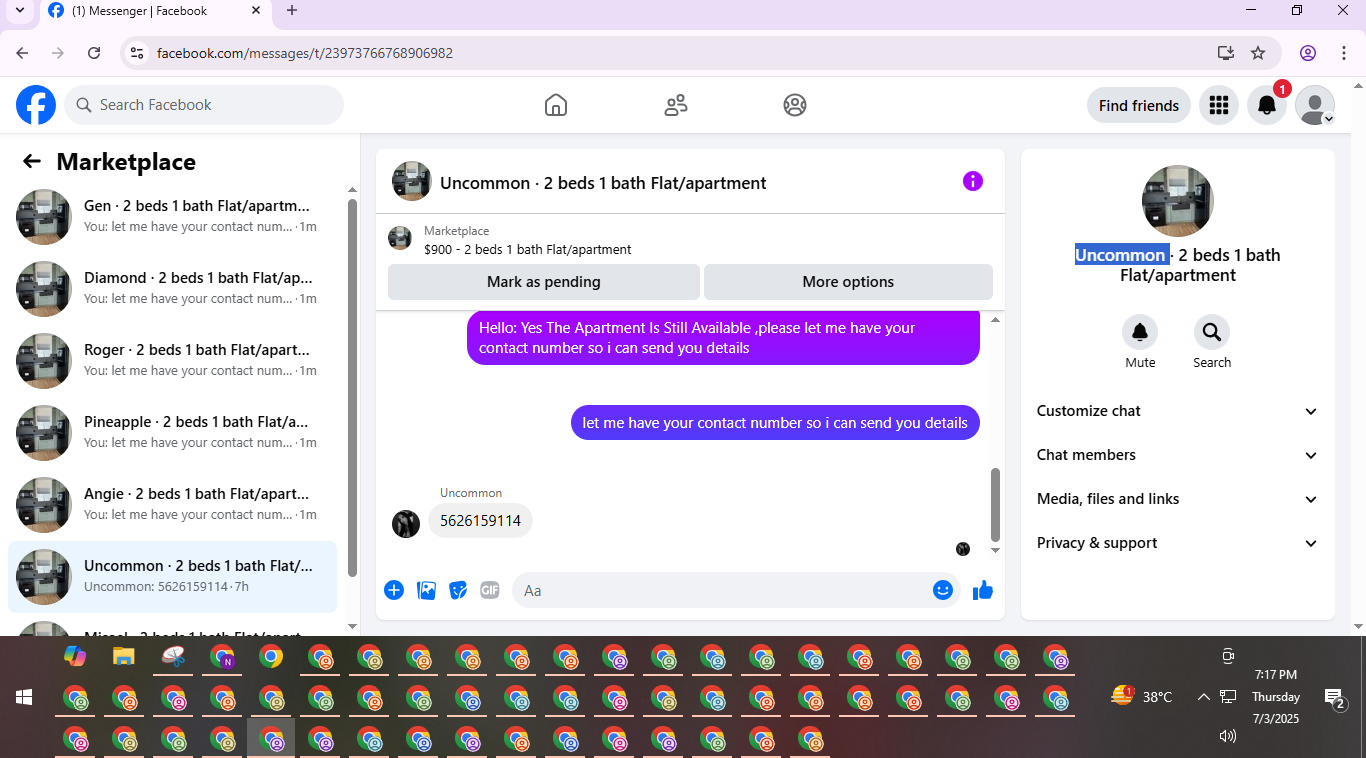This screenshot has width=1366, height=758.
Task: Show hidden system tray icons
Action: pyautogui.click(x=1203, y=697)
